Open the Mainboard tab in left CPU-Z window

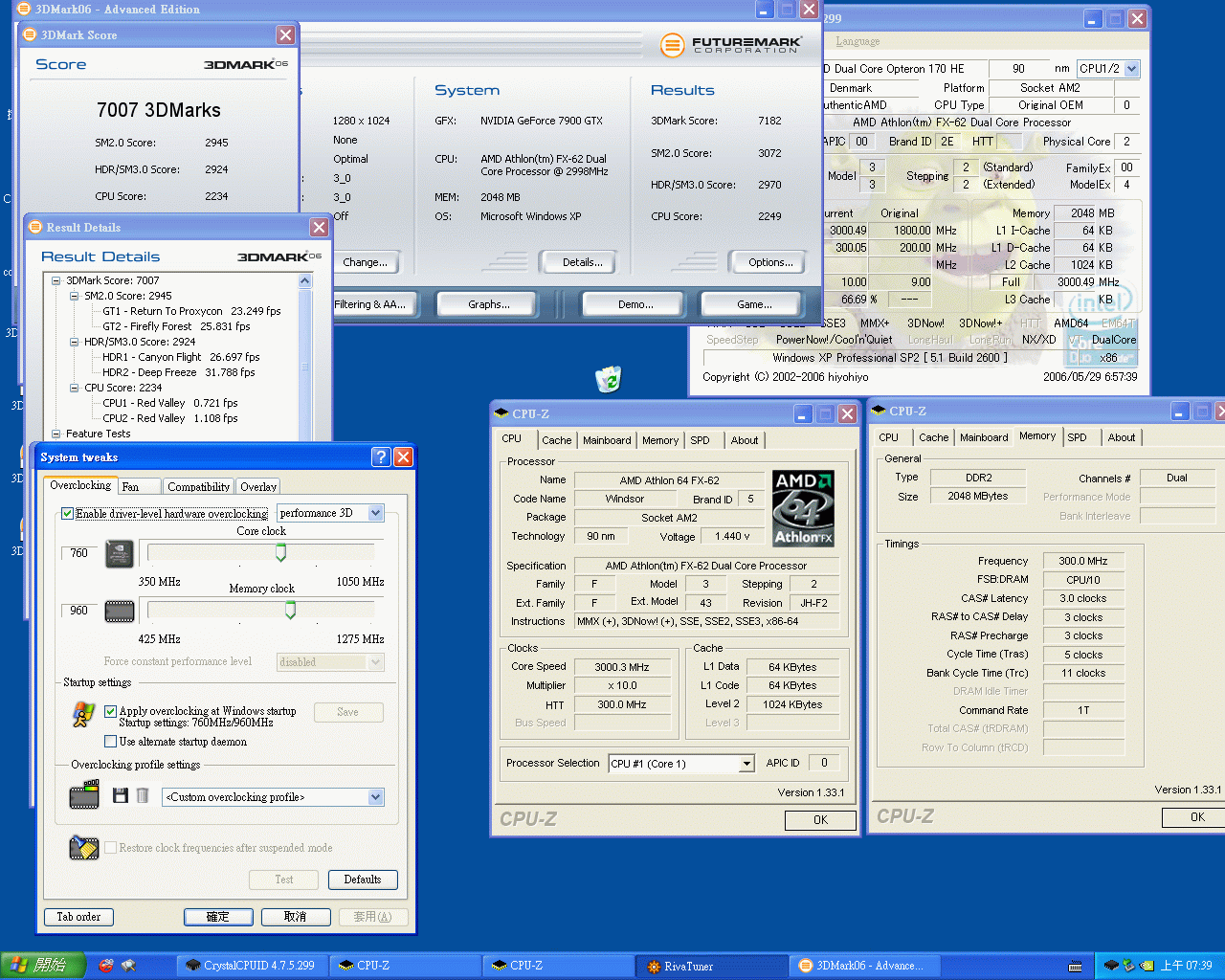tap(607, 440)
